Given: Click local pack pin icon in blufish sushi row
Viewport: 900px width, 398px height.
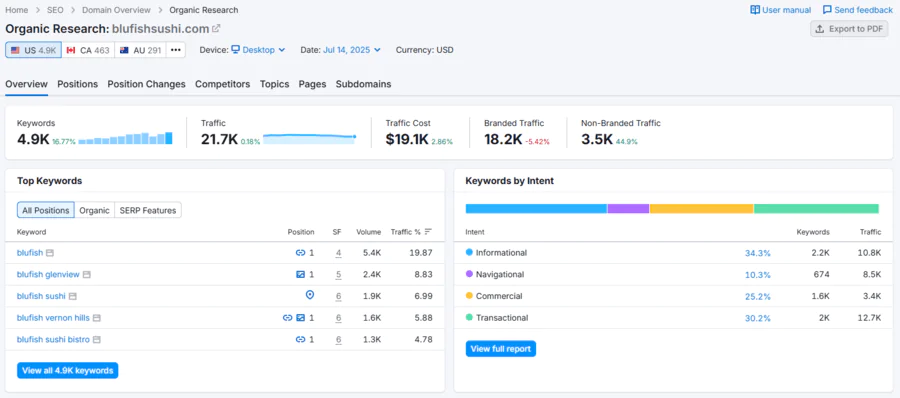Looking at the screenshot, I should (x=310, y=295).
